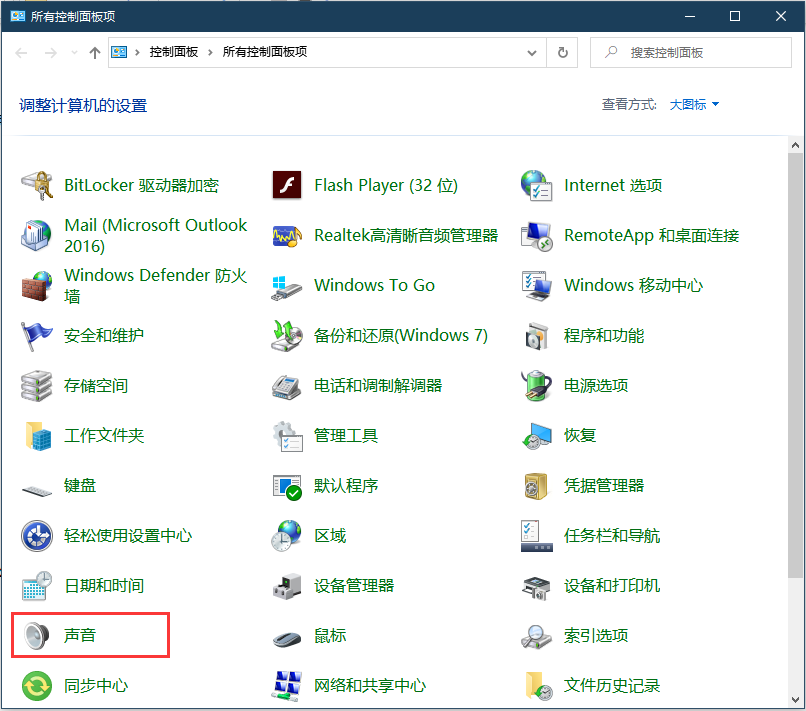Open the 索引选项 magnifier icon
The height and width of the screenshot is (711, 806).
pos(537,636)
